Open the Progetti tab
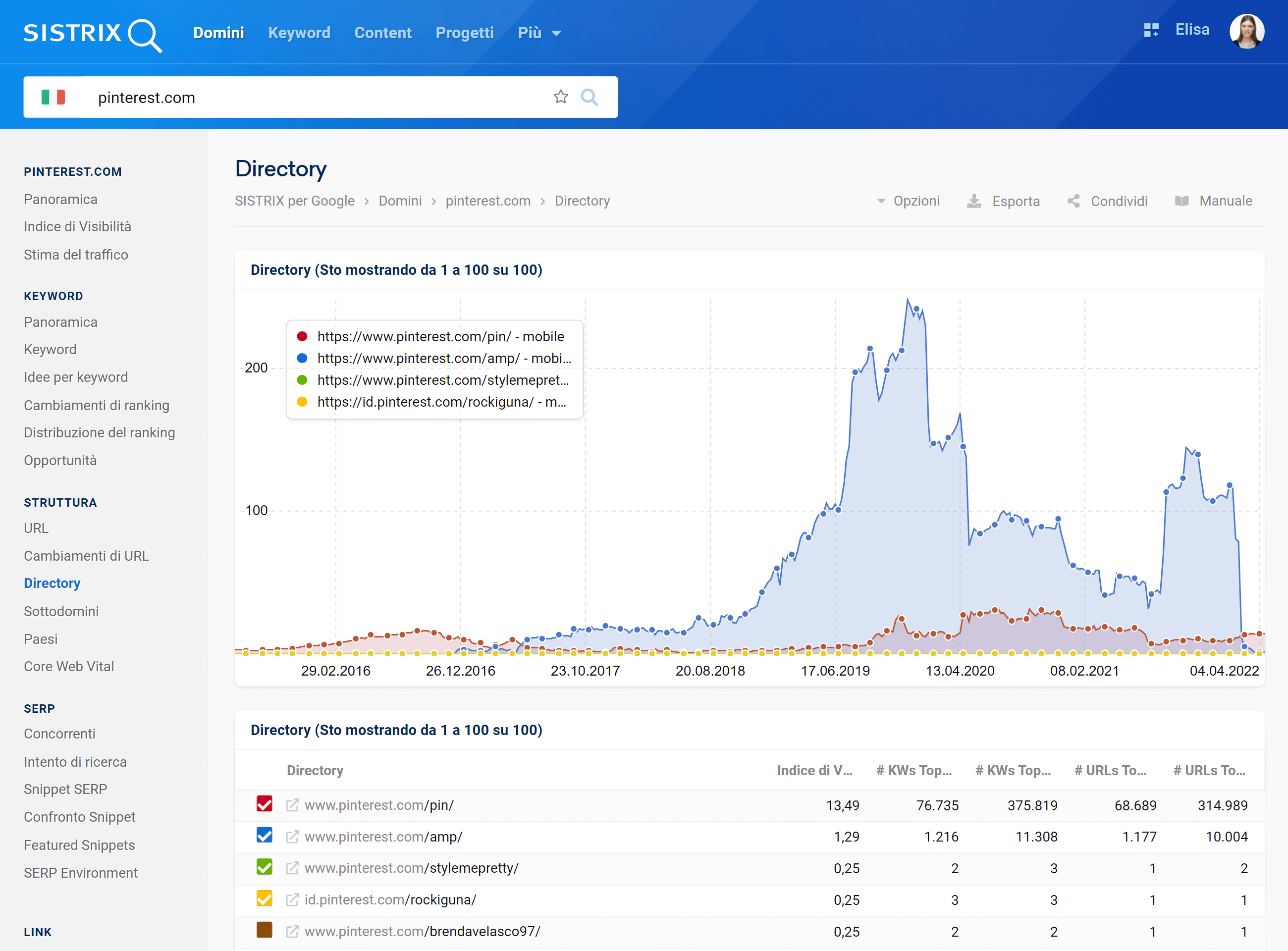 point(465,33)
